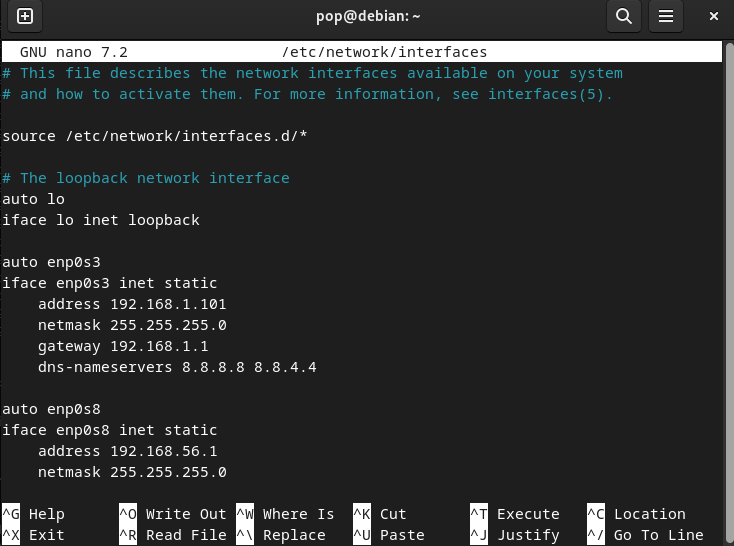The image size is (734, 546).
Task: Click the ^U Paste shortcut
Action: coord(389,535)
